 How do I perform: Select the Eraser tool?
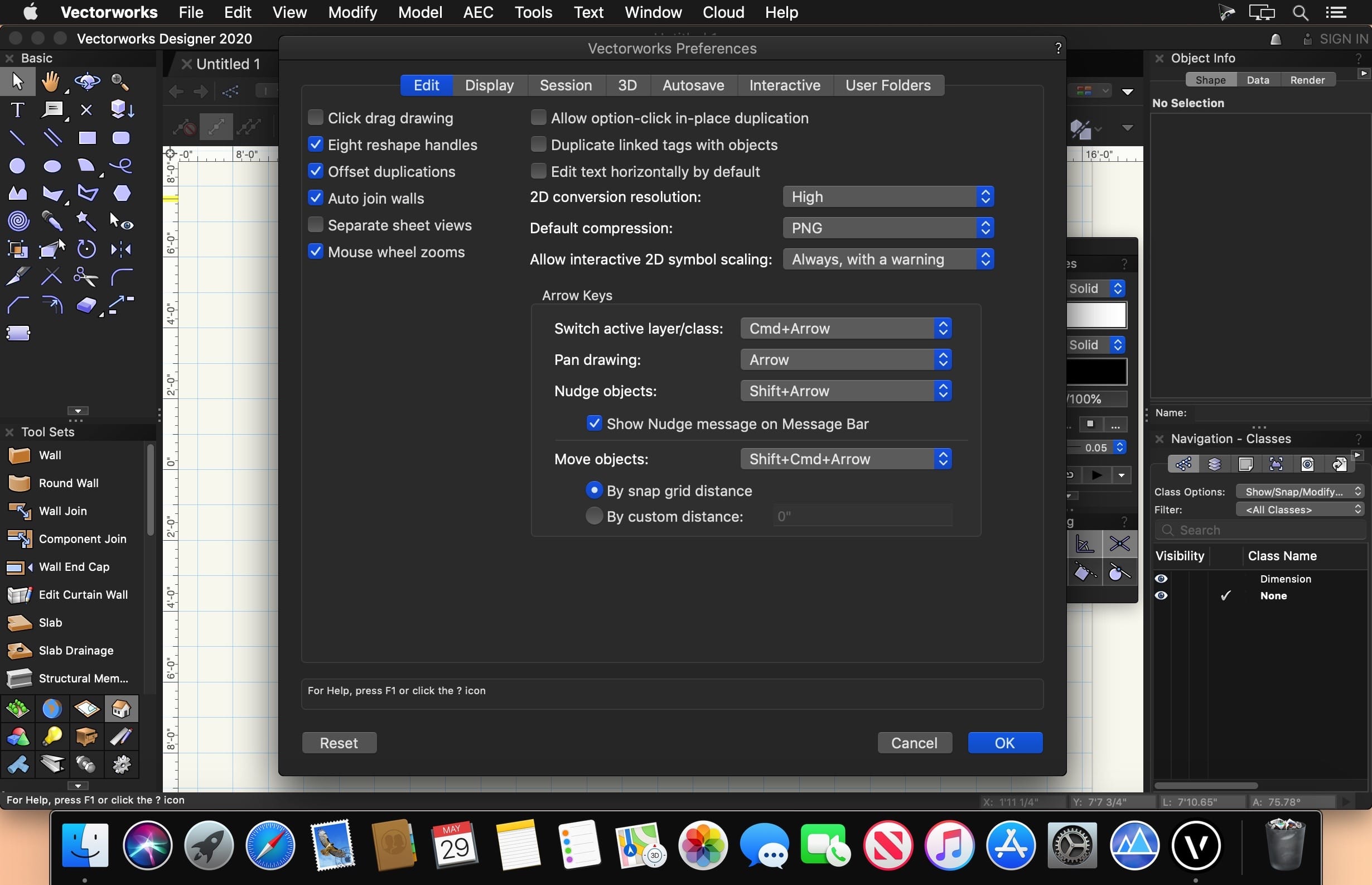86,305
